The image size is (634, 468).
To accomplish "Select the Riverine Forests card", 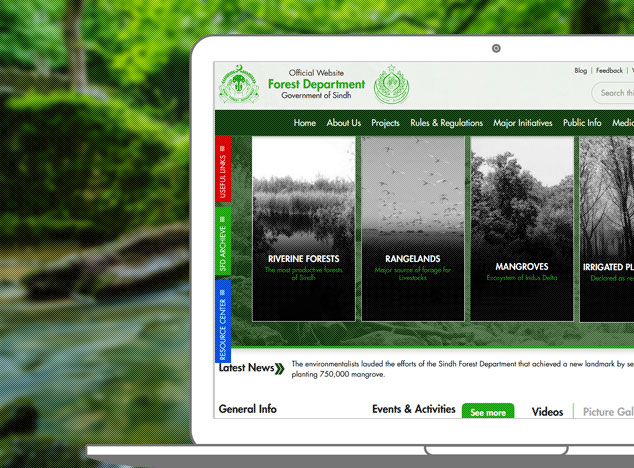I will (x=304, y=229).
